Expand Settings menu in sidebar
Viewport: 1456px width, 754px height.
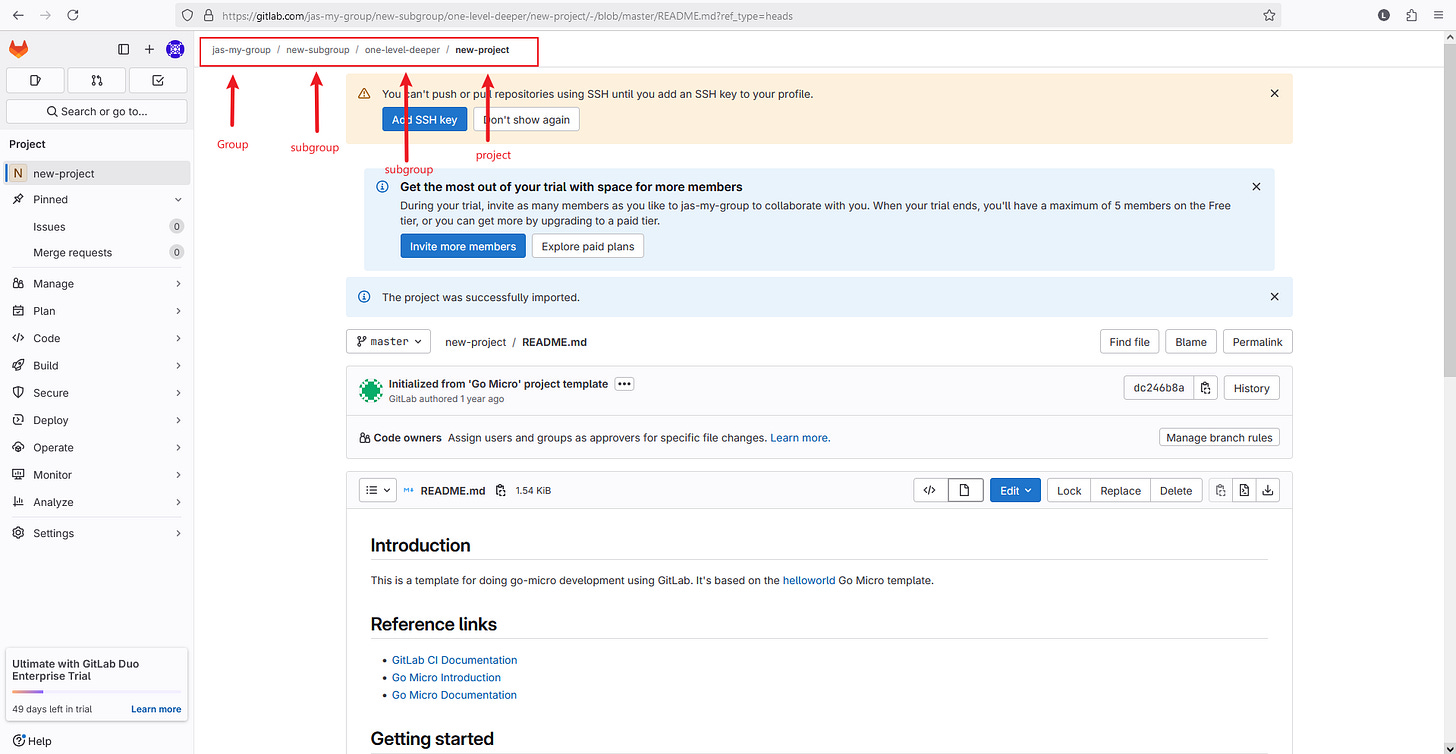click(x=97, y=533)
